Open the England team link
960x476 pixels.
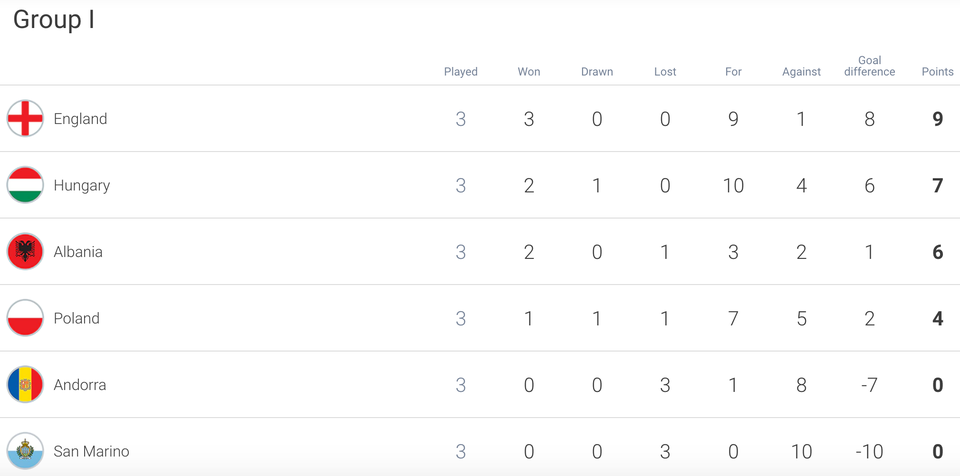(x=80, y=119)
